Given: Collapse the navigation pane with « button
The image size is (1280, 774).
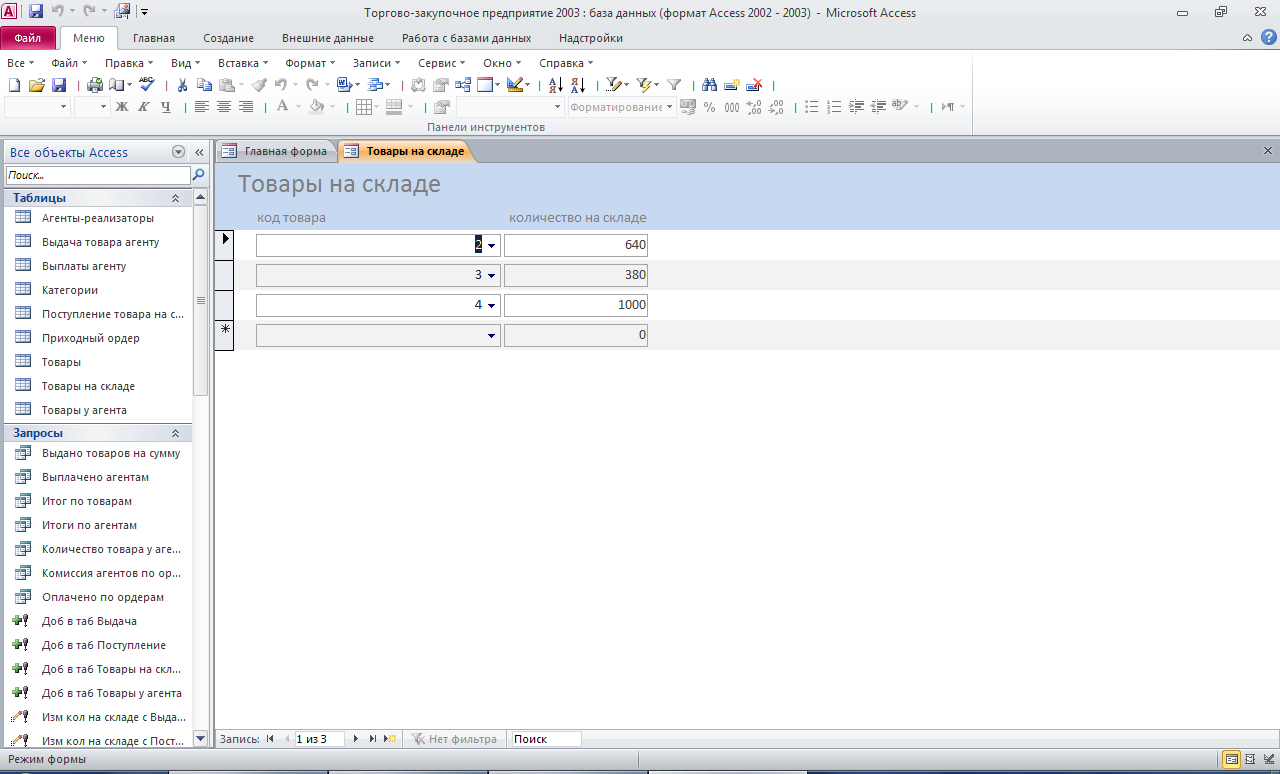Looking at the screenshot, I should 199,152.
